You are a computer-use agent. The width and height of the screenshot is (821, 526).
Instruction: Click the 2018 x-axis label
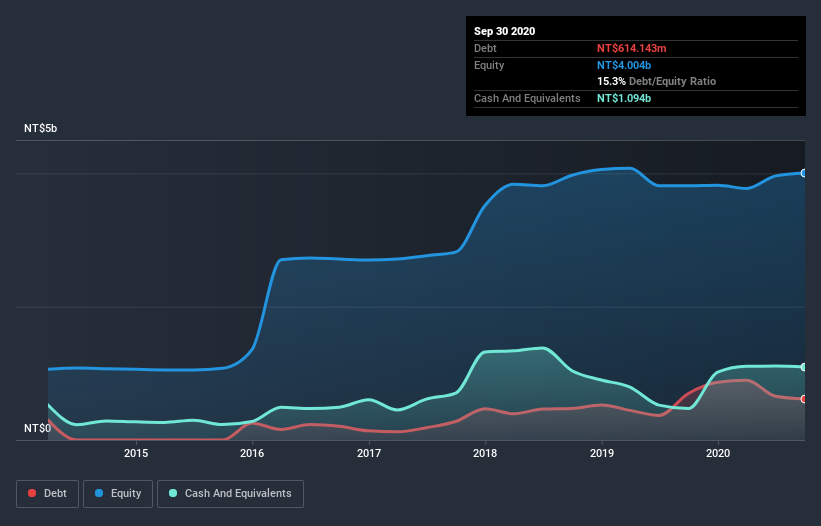click(485, 453)
